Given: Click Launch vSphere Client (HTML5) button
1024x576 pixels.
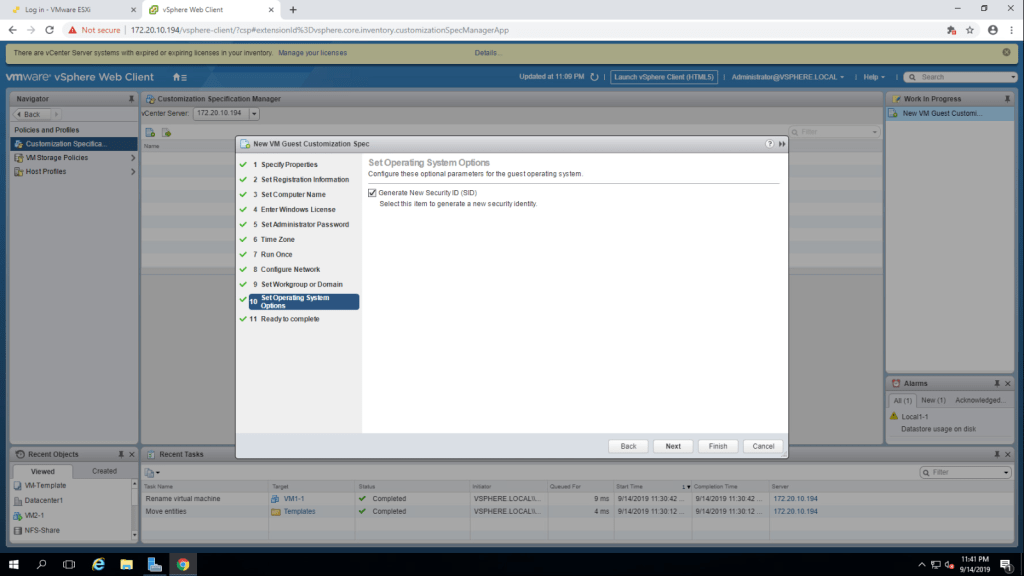Looking at the screenshot, I should (664, 77).
